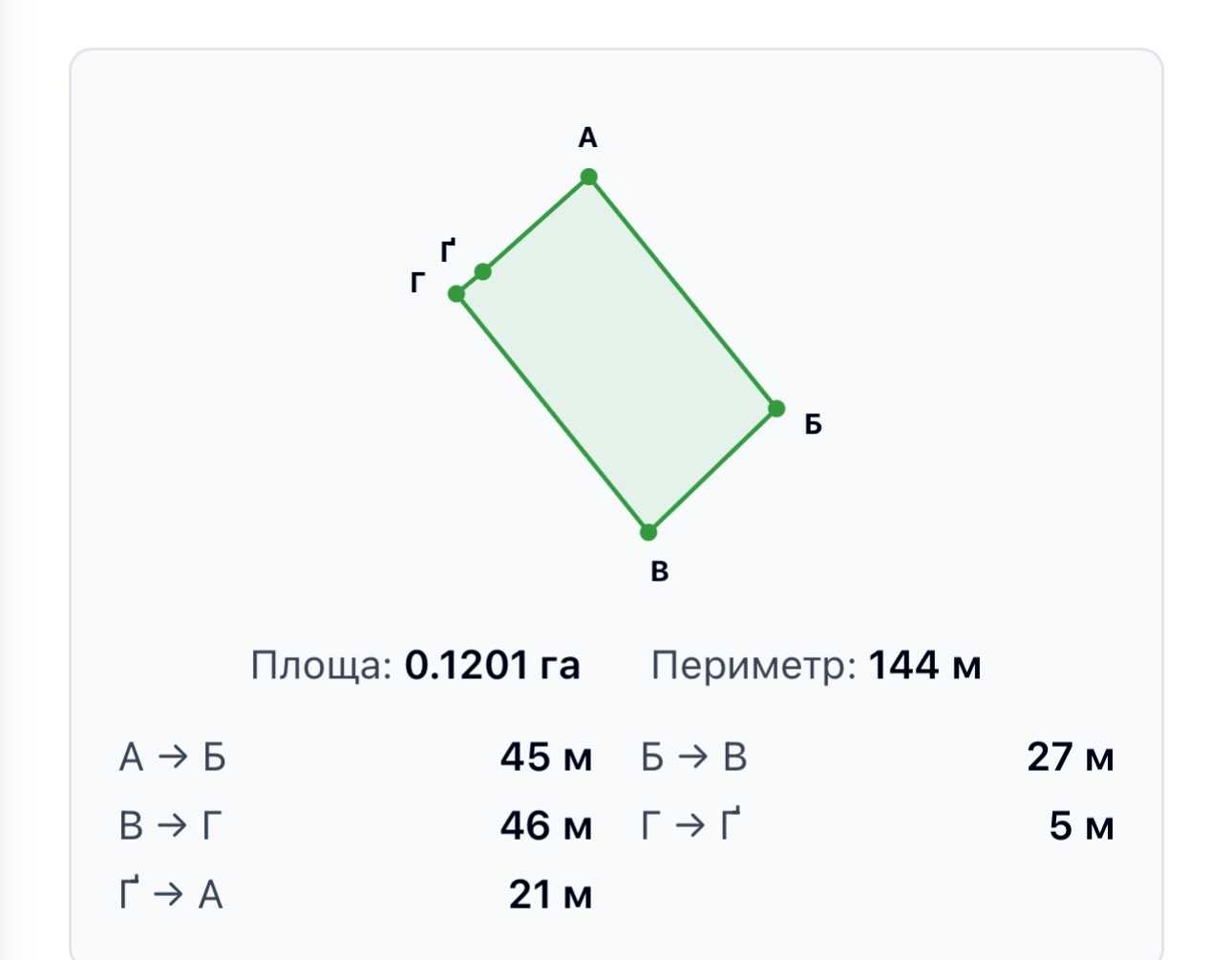Click the Периметр value 144 м
Viewport: 1232px width, 960px height.
924,666
